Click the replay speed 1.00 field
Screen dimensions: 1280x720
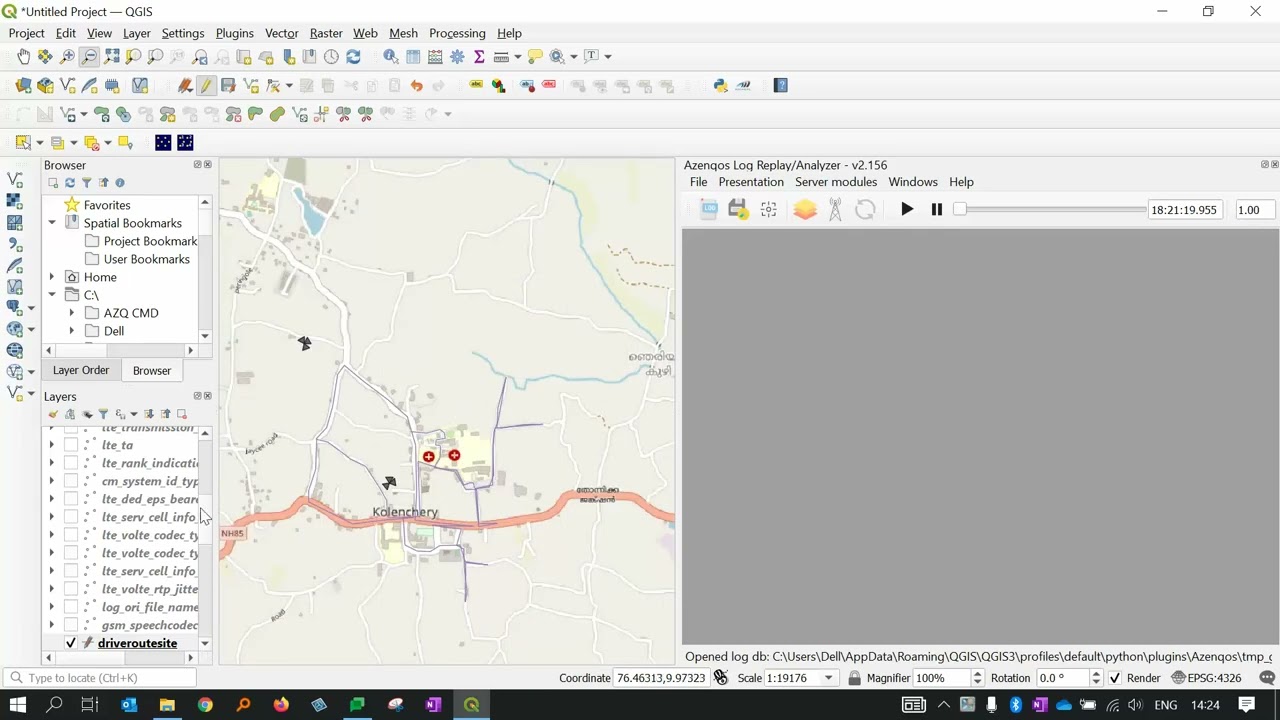tap(1254, 210)
